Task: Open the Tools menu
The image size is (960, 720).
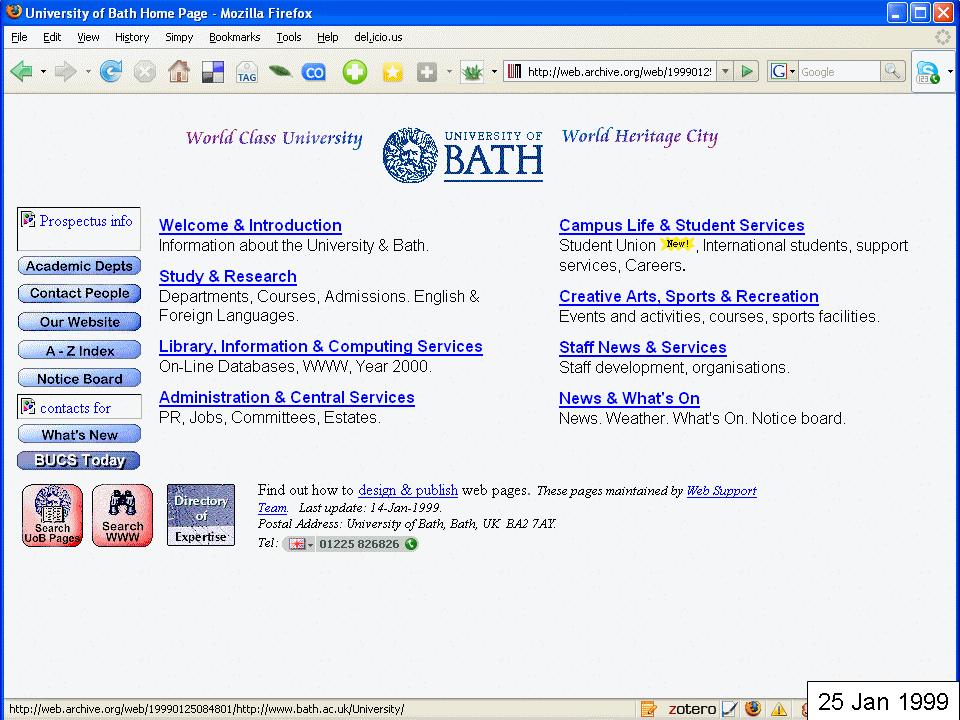Action: pyautogui.click(x=289, y=37)
